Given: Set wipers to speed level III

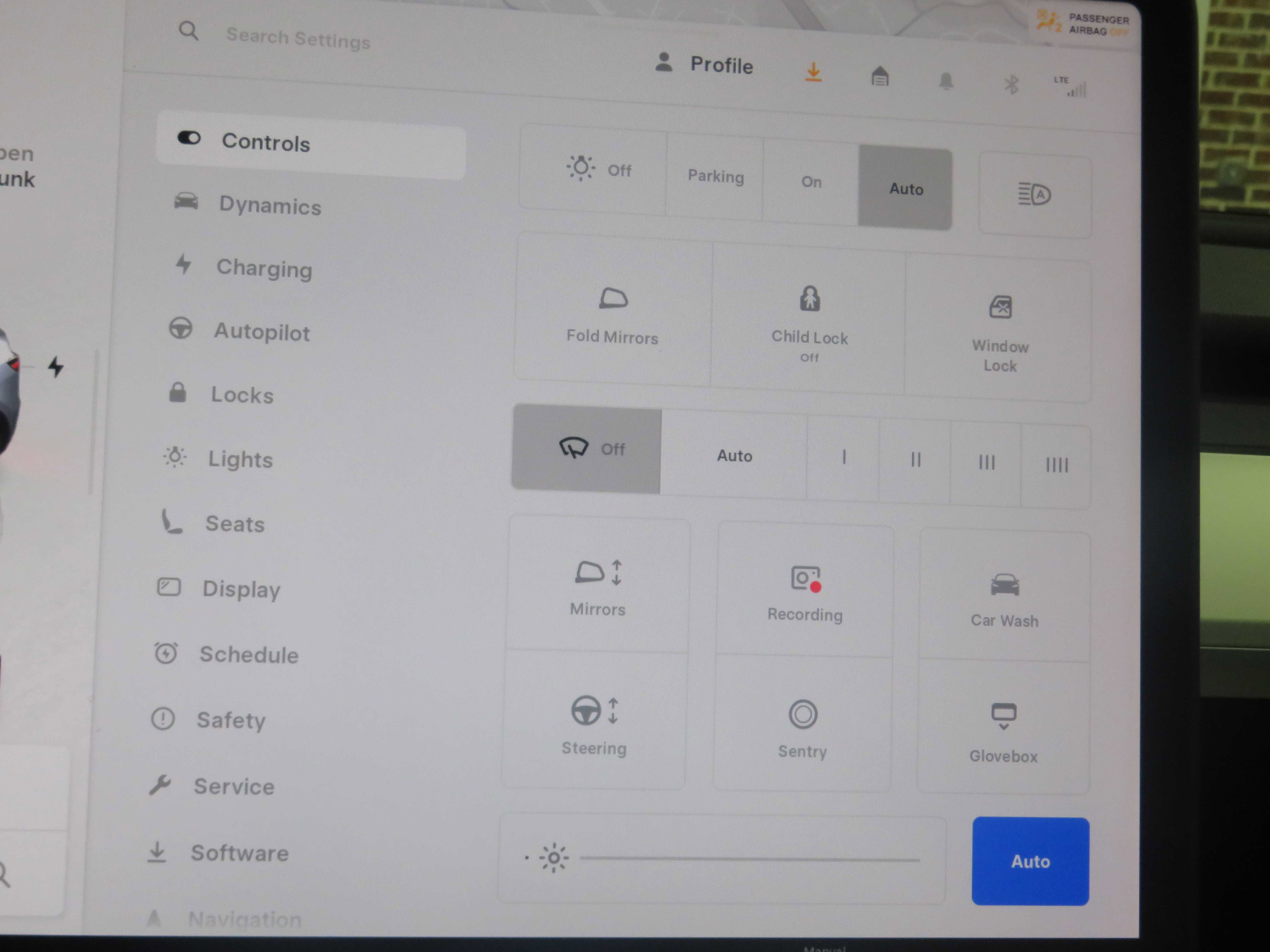Looking at the screenshot, I should (986, 462).
